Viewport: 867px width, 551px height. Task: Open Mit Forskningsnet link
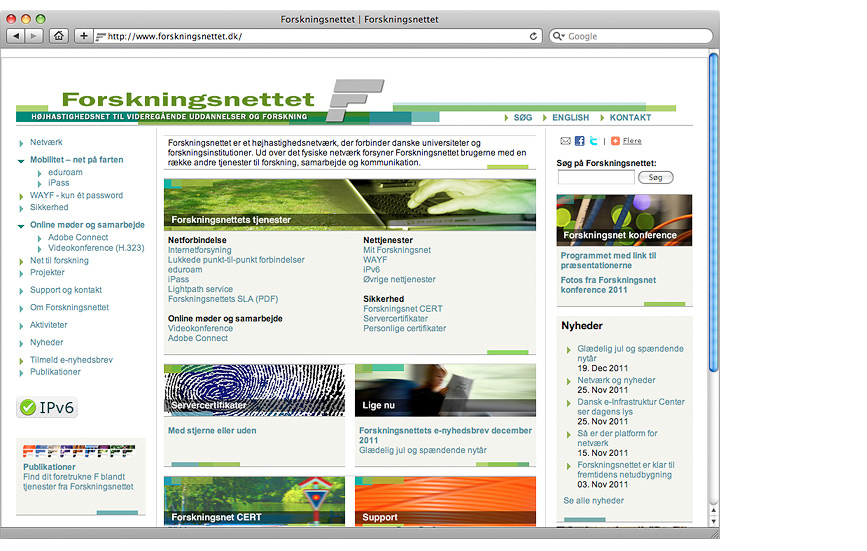[397, 250]
